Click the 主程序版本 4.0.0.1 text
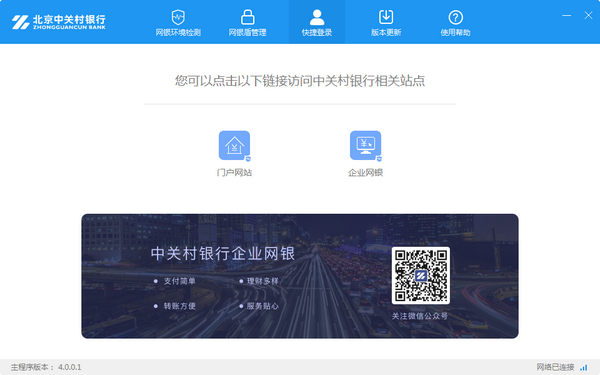600x375 pixels. 46,367
